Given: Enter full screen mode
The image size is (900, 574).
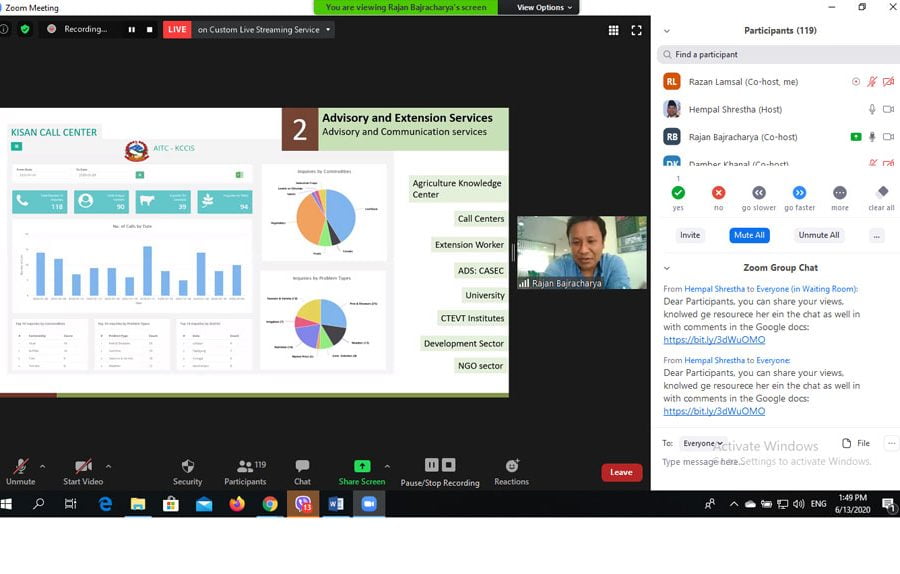Looking at the screenshot, I should click(636, 30).
